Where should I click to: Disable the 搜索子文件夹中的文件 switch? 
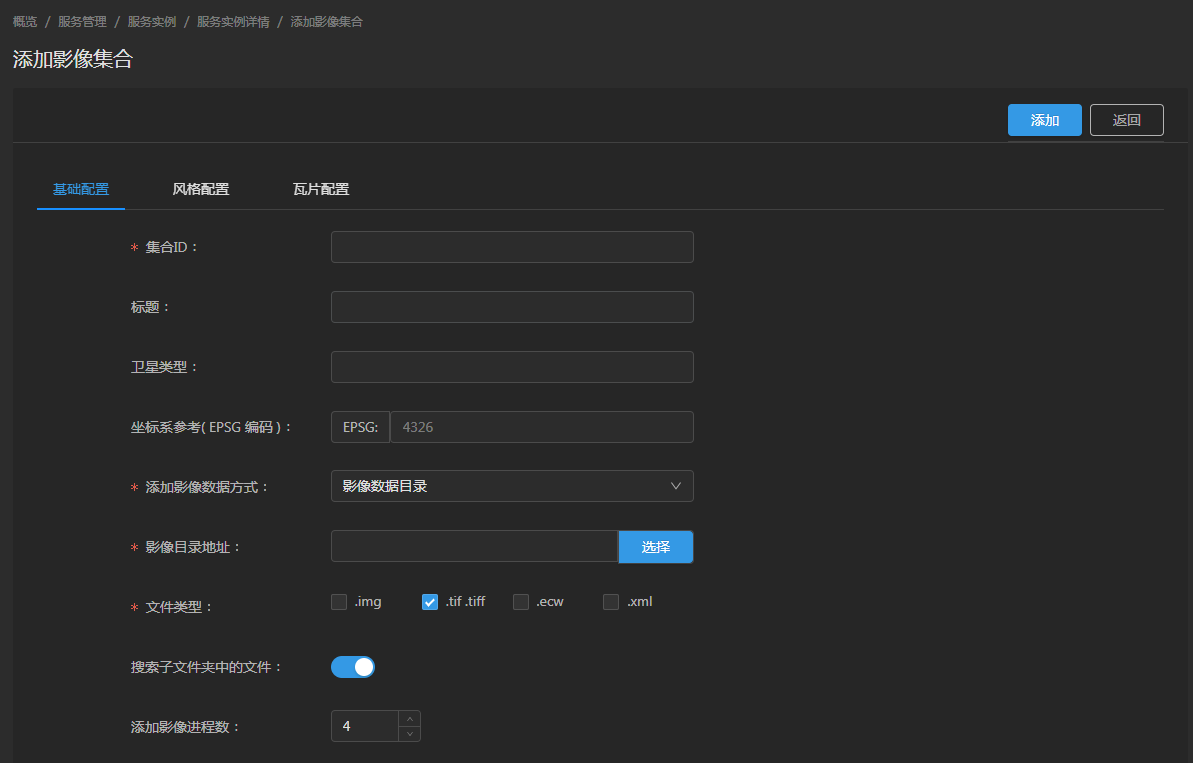click(352, 666)
